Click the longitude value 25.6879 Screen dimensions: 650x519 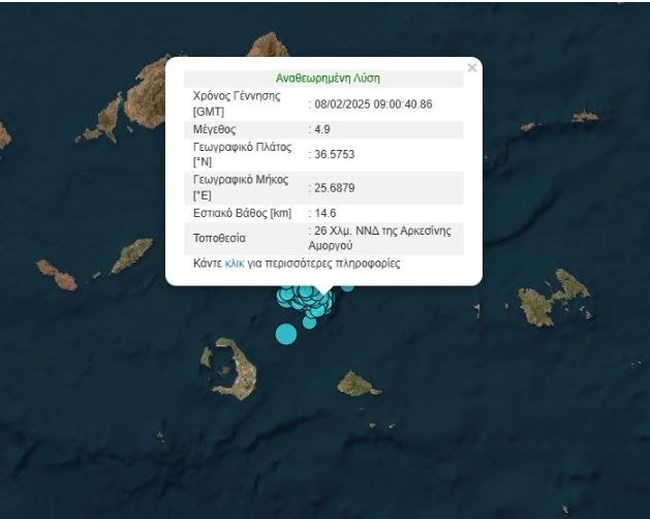(337, 186)
